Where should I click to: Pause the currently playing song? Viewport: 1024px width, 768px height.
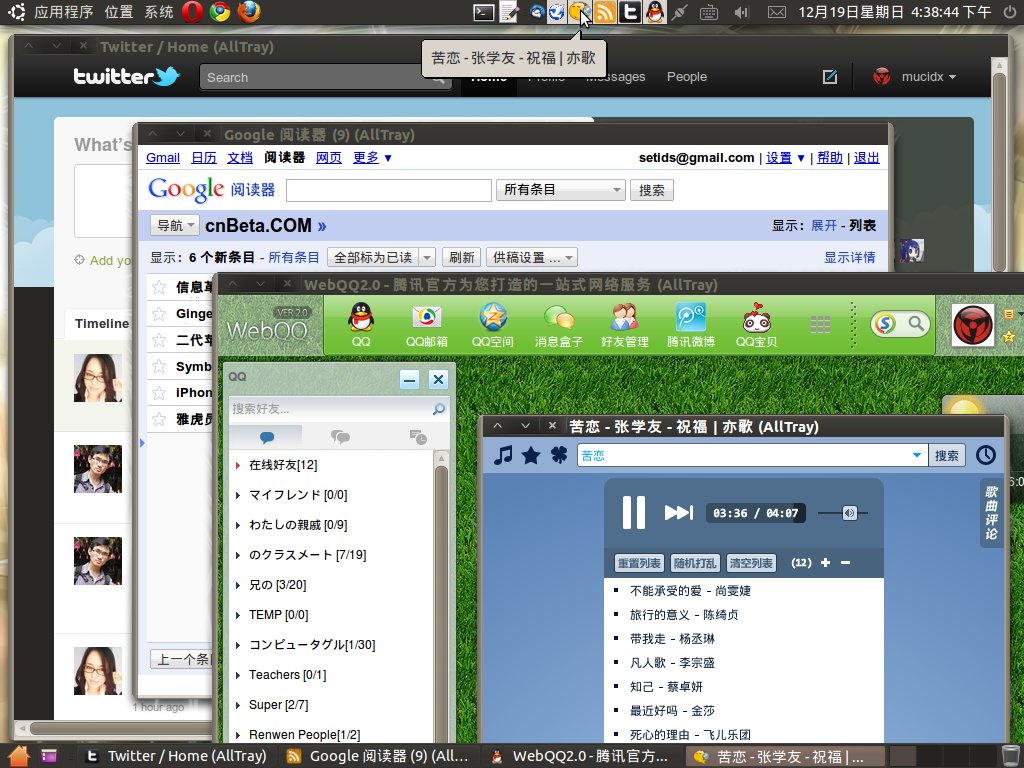(x=634, y=512)
